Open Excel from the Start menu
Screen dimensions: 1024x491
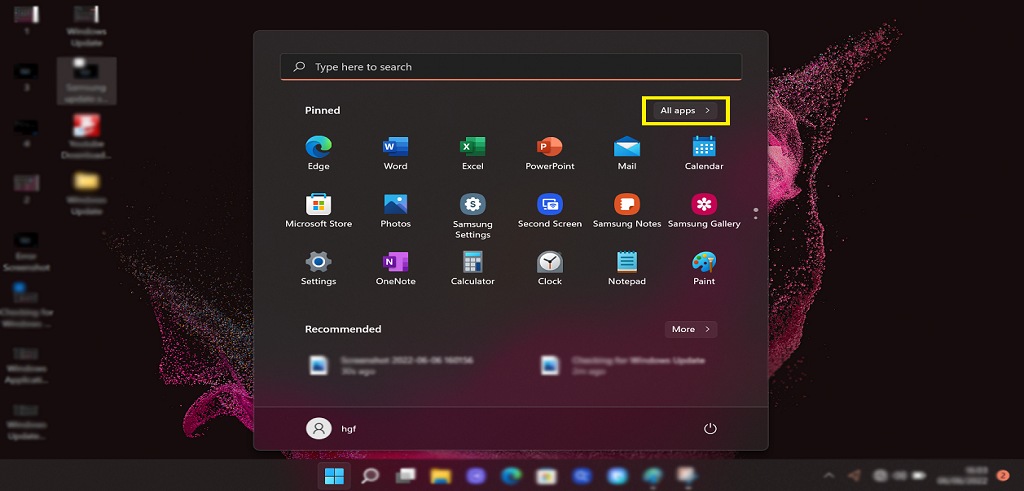(x=472, y=153)
